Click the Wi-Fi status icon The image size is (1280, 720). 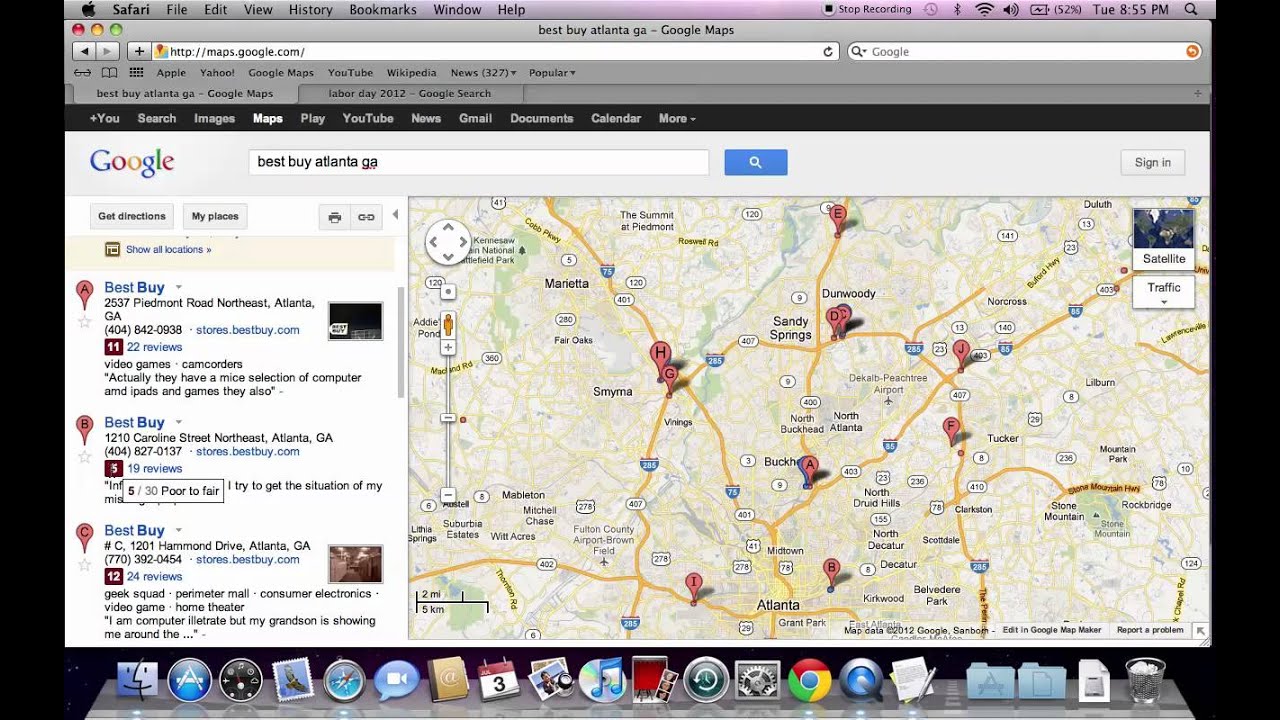(x=984, y=9)
